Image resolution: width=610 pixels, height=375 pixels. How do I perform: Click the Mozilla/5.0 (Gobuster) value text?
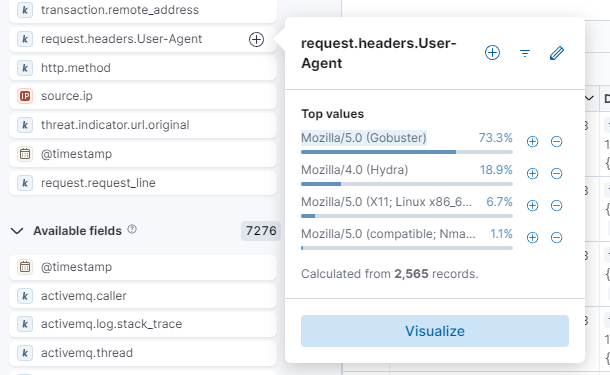pyautogui.click(x=364, y=138)
